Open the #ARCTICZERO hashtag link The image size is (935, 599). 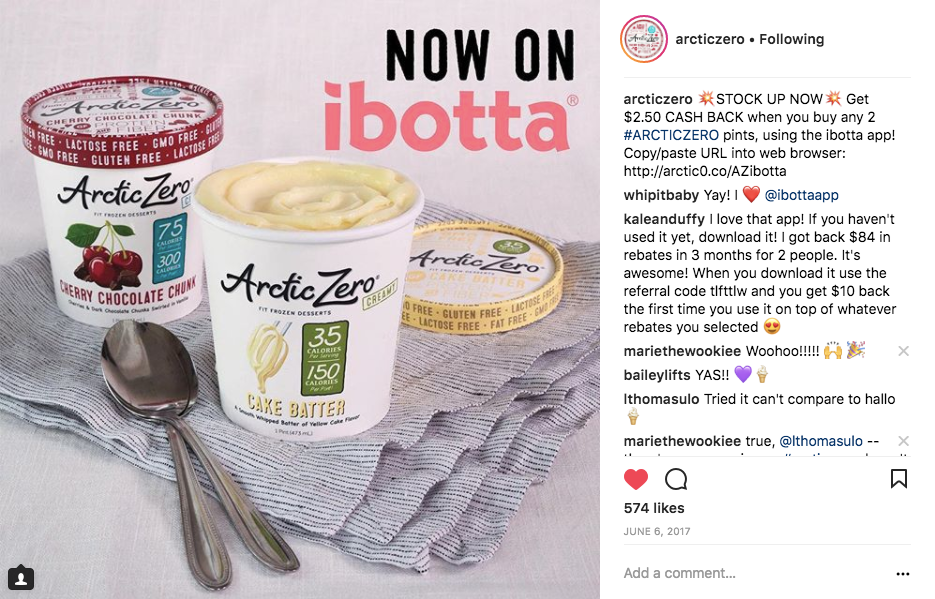click(x=671, y=135)
